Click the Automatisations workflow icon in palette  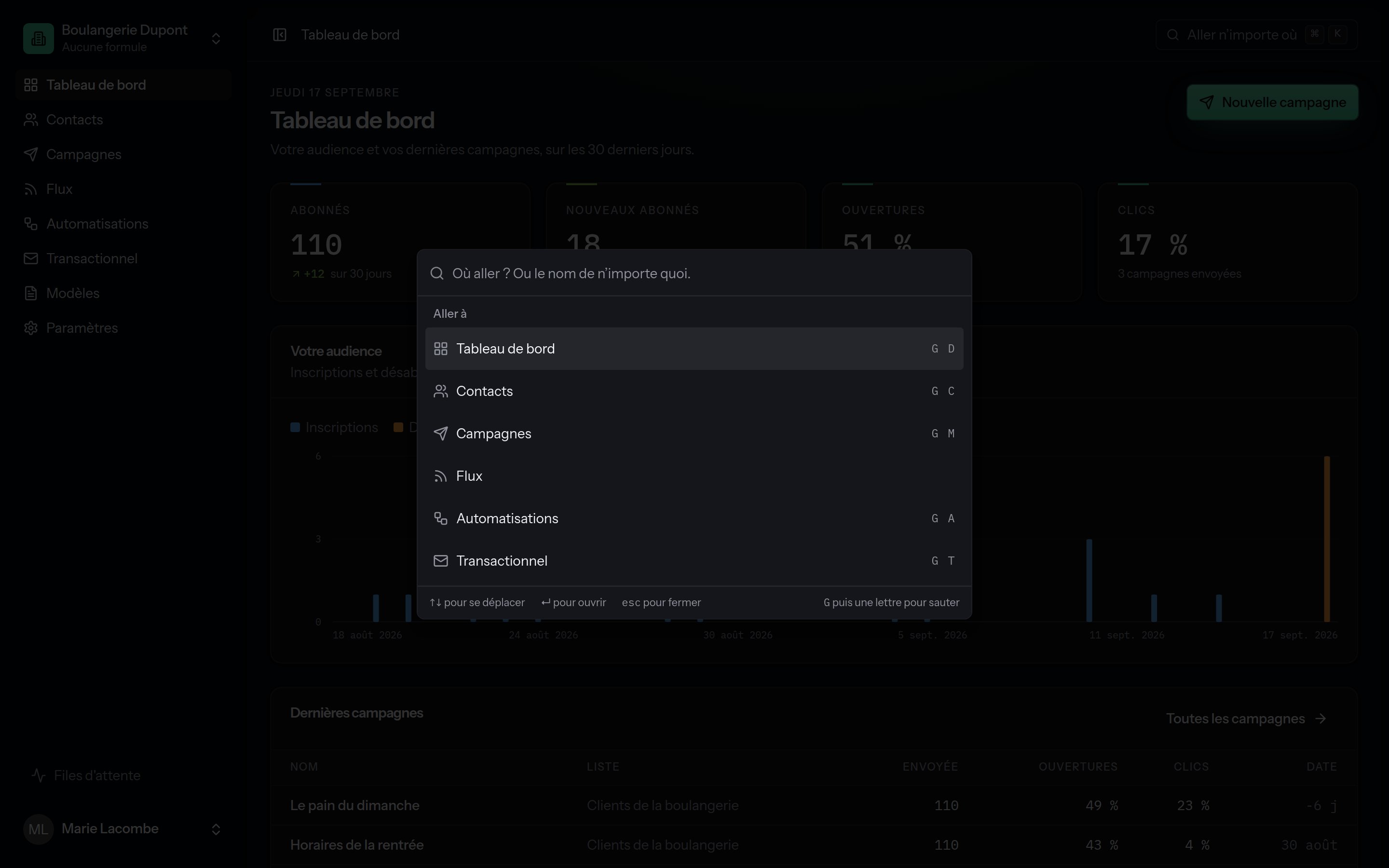(x=441, y=518)
